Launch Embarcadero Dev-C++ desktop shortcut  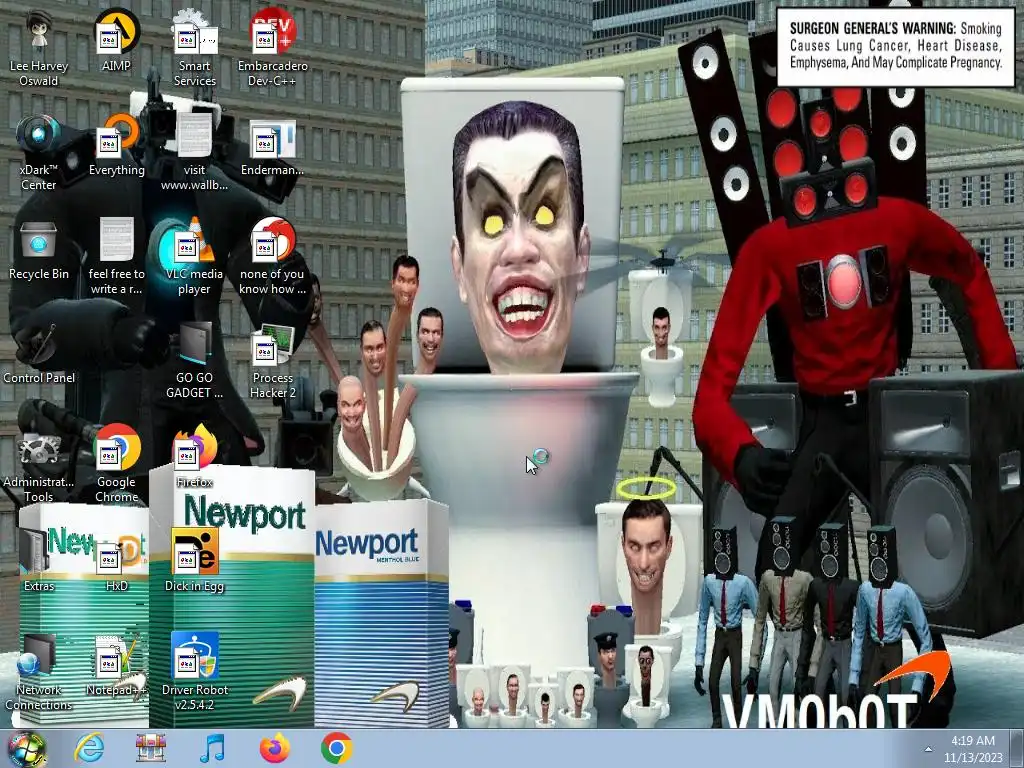point(272,49)
